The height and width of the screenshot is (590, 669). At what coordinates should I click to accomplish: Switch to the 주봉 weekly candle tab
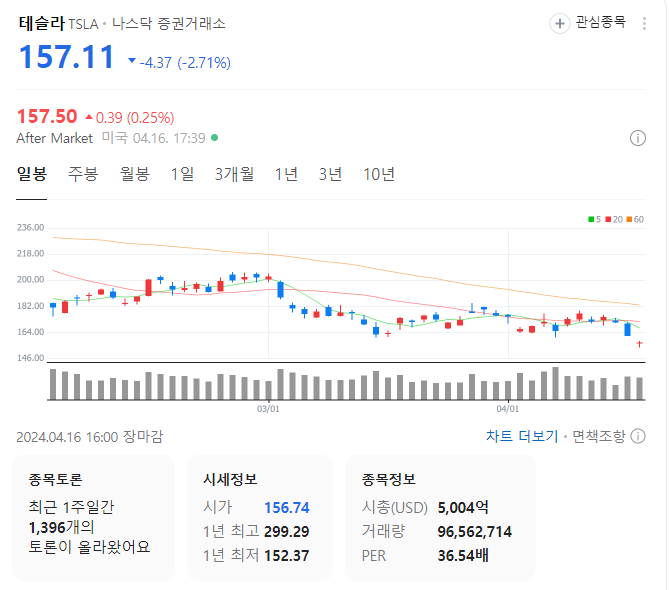coord(83,174)
